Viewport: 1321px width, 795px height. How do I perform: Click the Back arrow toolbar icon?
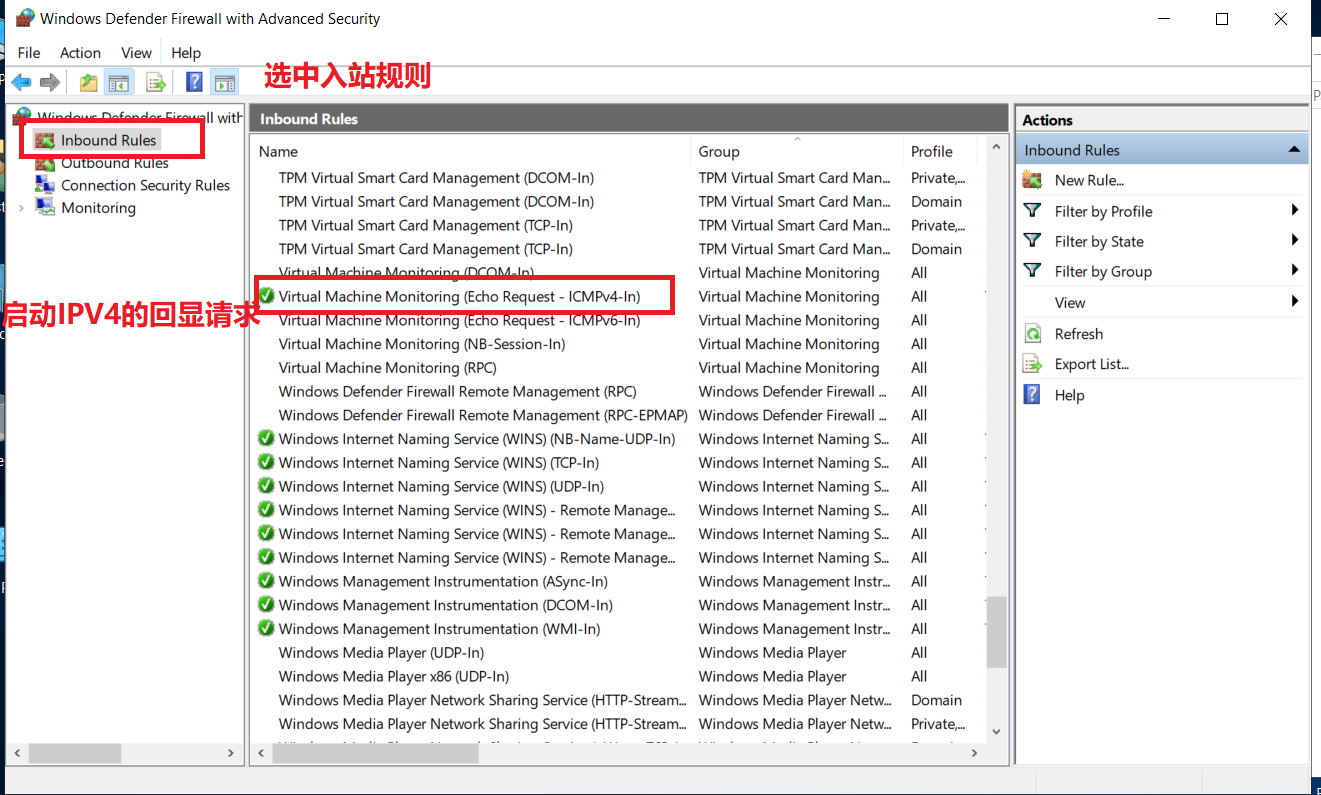[21, 82]
